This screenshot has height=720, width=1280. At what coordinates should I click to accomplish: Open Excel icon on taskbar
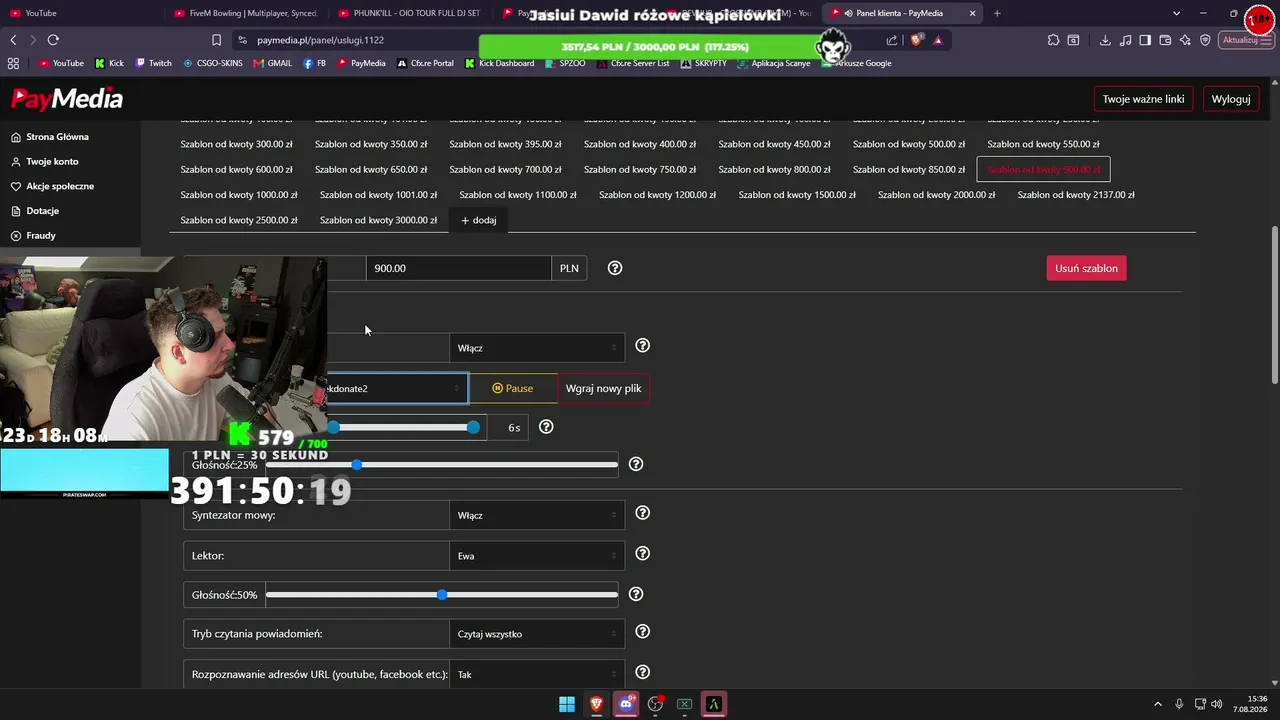(684, 704)
